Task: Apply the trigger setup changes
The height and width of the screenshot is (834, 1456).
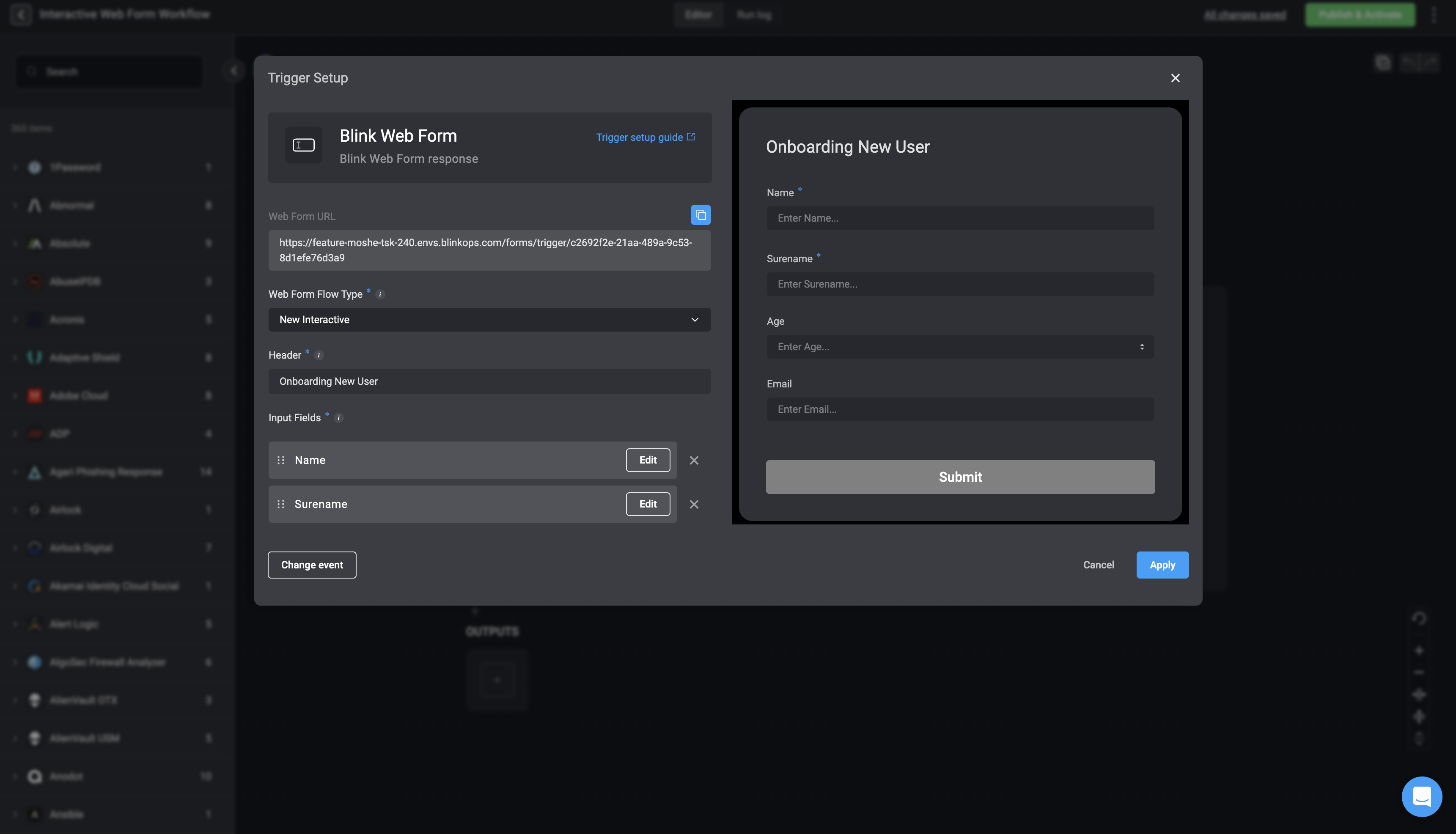Action: point(1162,565)
